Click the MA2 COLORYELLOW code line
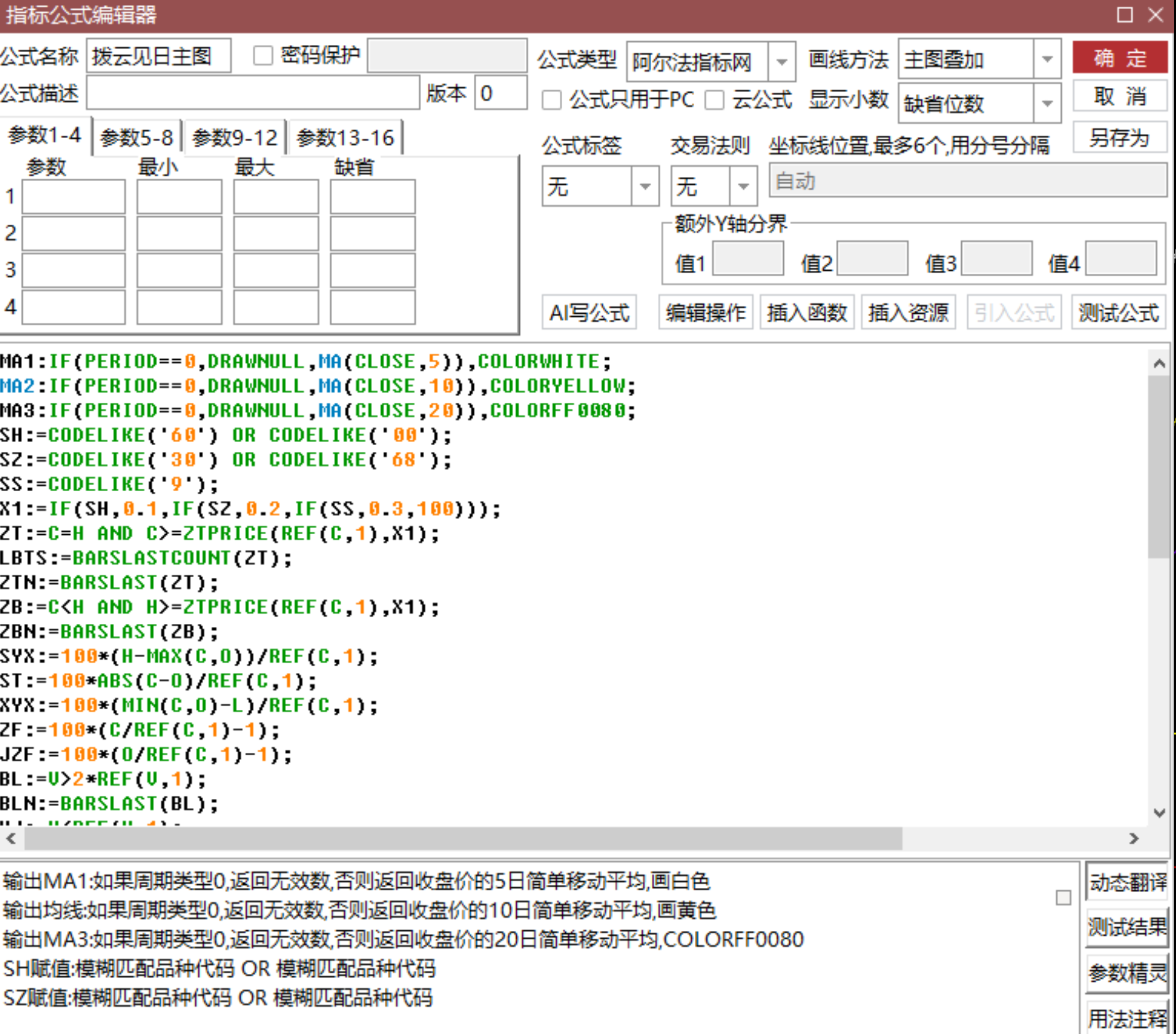The width and height of the screenshot is (1176, 1034). 318,386
